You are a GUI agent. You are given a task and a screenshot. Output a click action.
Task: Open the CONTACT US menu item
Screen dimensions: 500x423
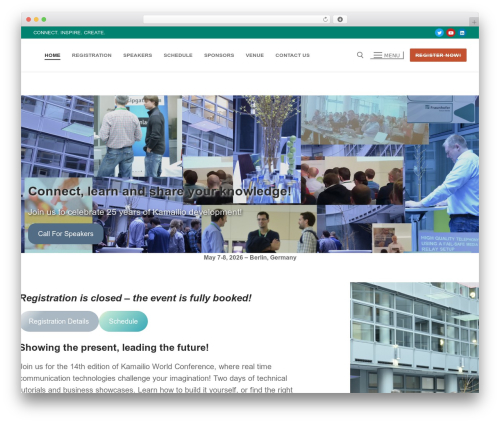pyautogui.click(x=293, y=55)
